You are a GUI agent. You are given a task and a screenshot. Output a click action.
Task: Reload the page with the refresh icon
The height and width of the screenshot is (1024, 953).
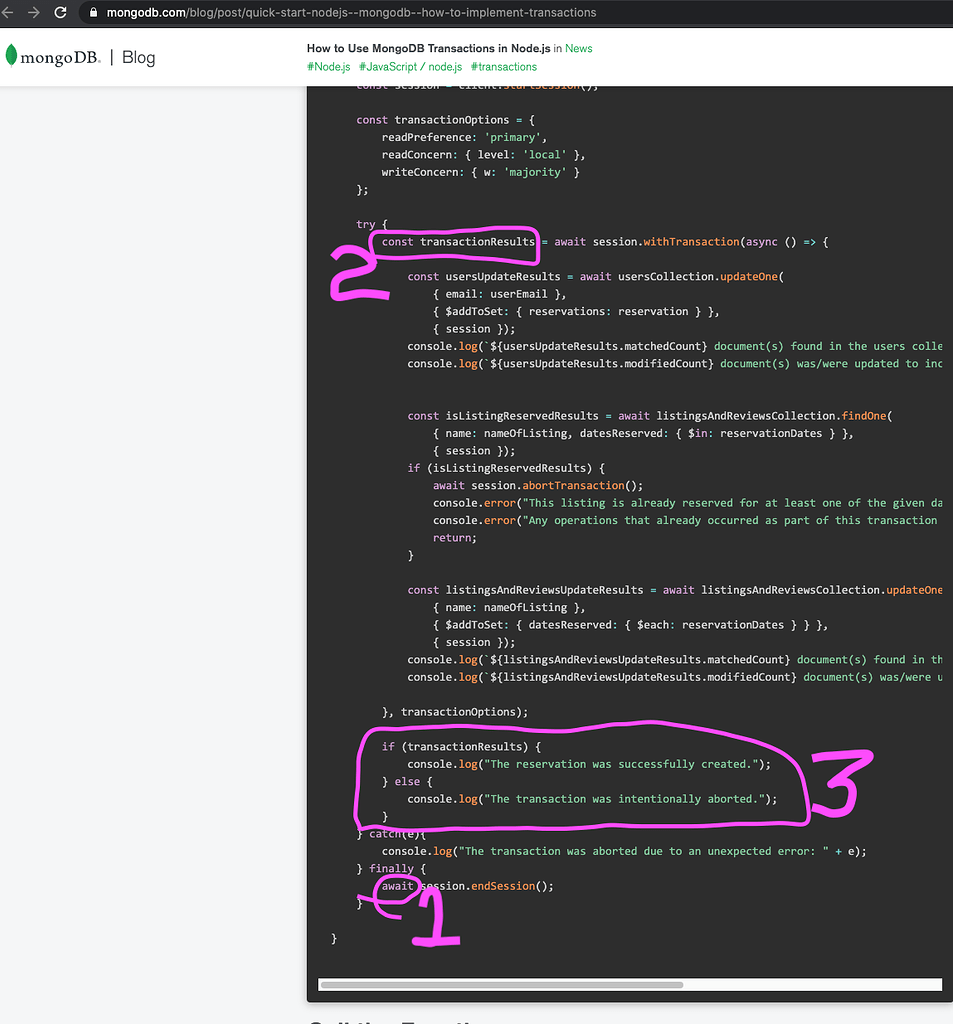click(61, 13)
